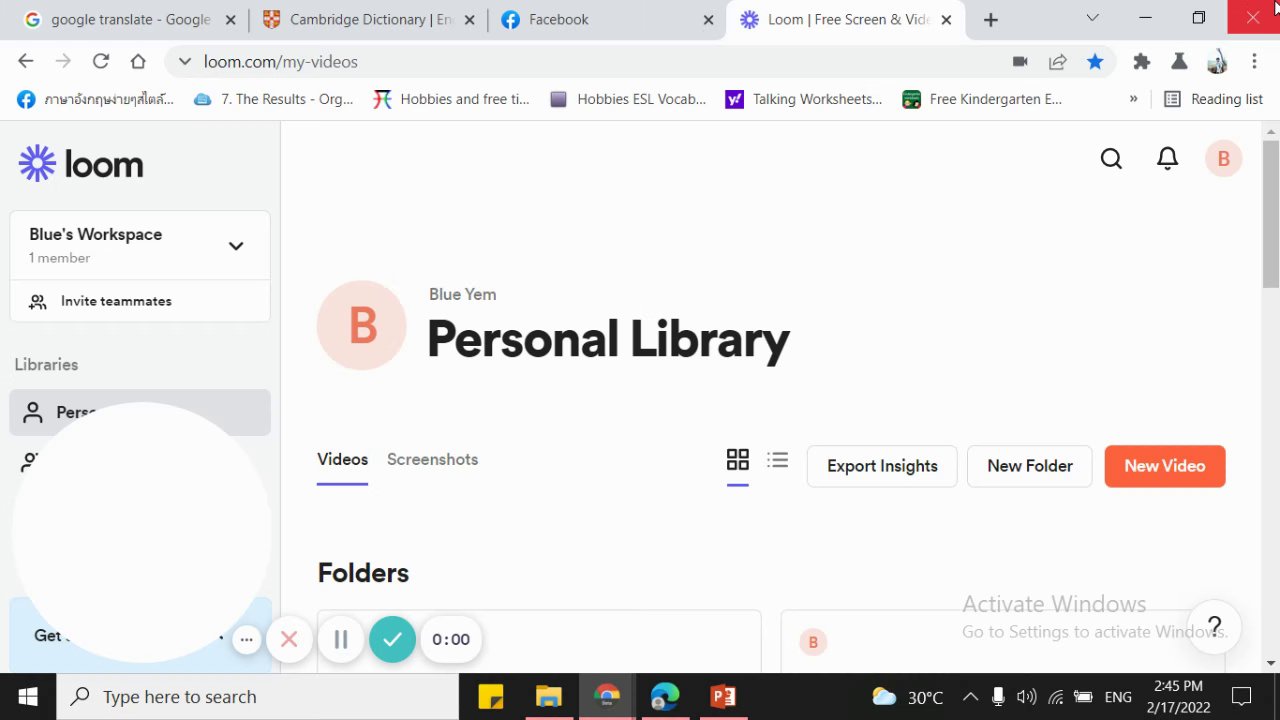This screenshot has height=720, width=1280.
Task: Open Chrome extensions puzzle icon
Action: [1141, 62]
